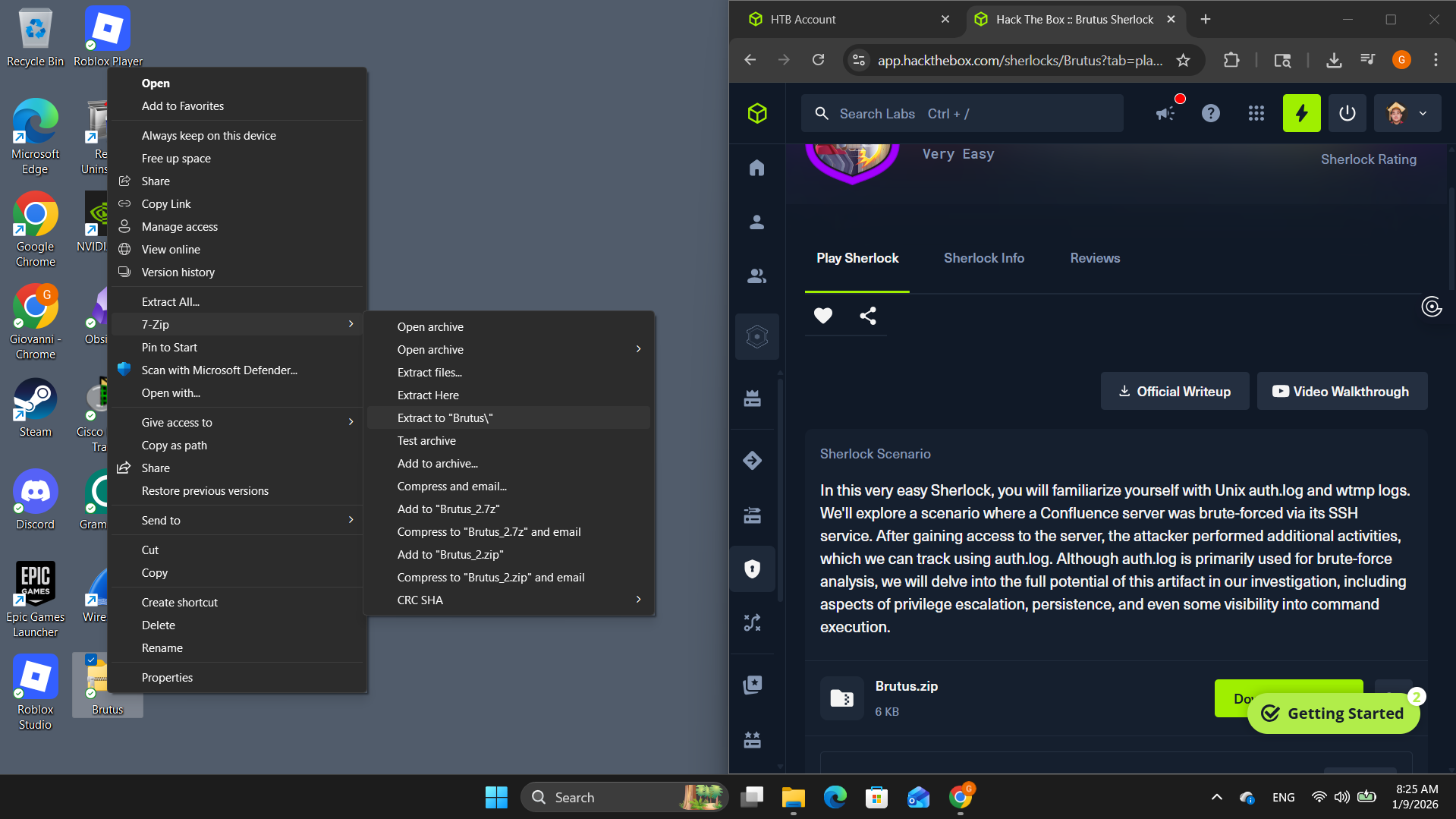The height and width of the screenshot is (819, 1456).
Task: Select Properties in the context menu
Action: click(x=237, y=678)
